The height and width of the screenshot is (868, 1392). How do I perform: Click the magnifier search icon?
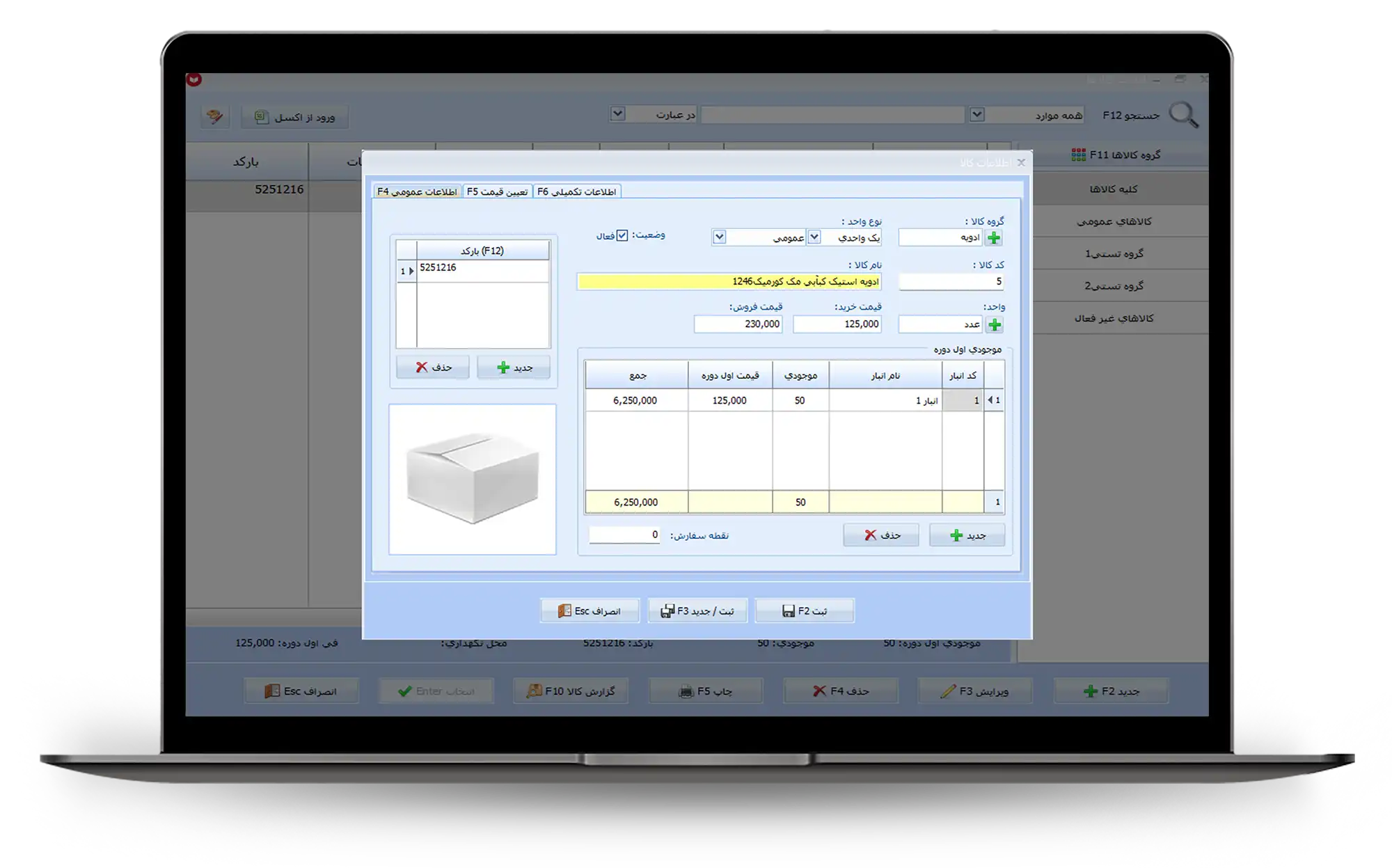coord(1183,115)
